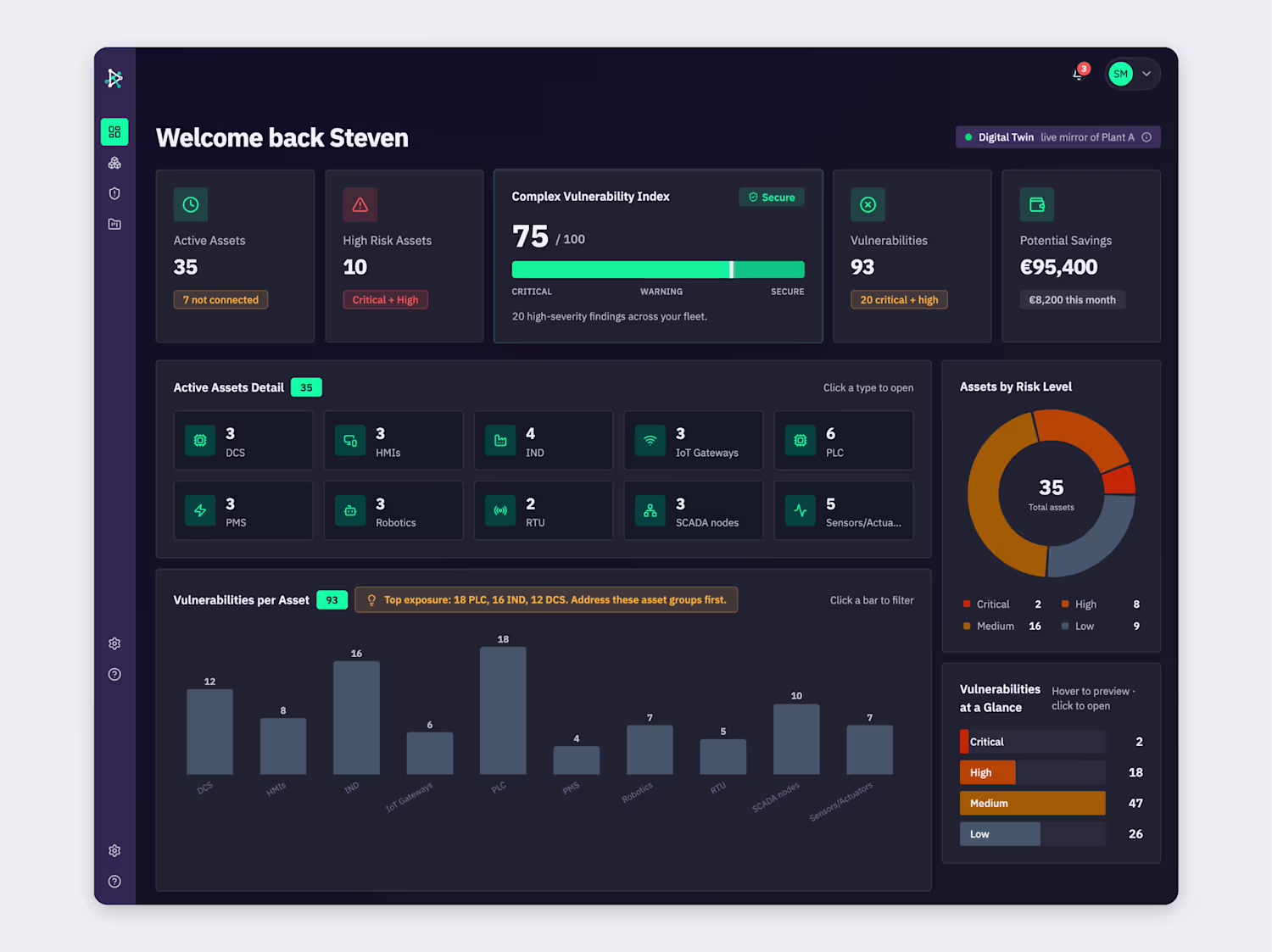Click the Robotics robot icon

pyautogui.click(x=350, y=510)
